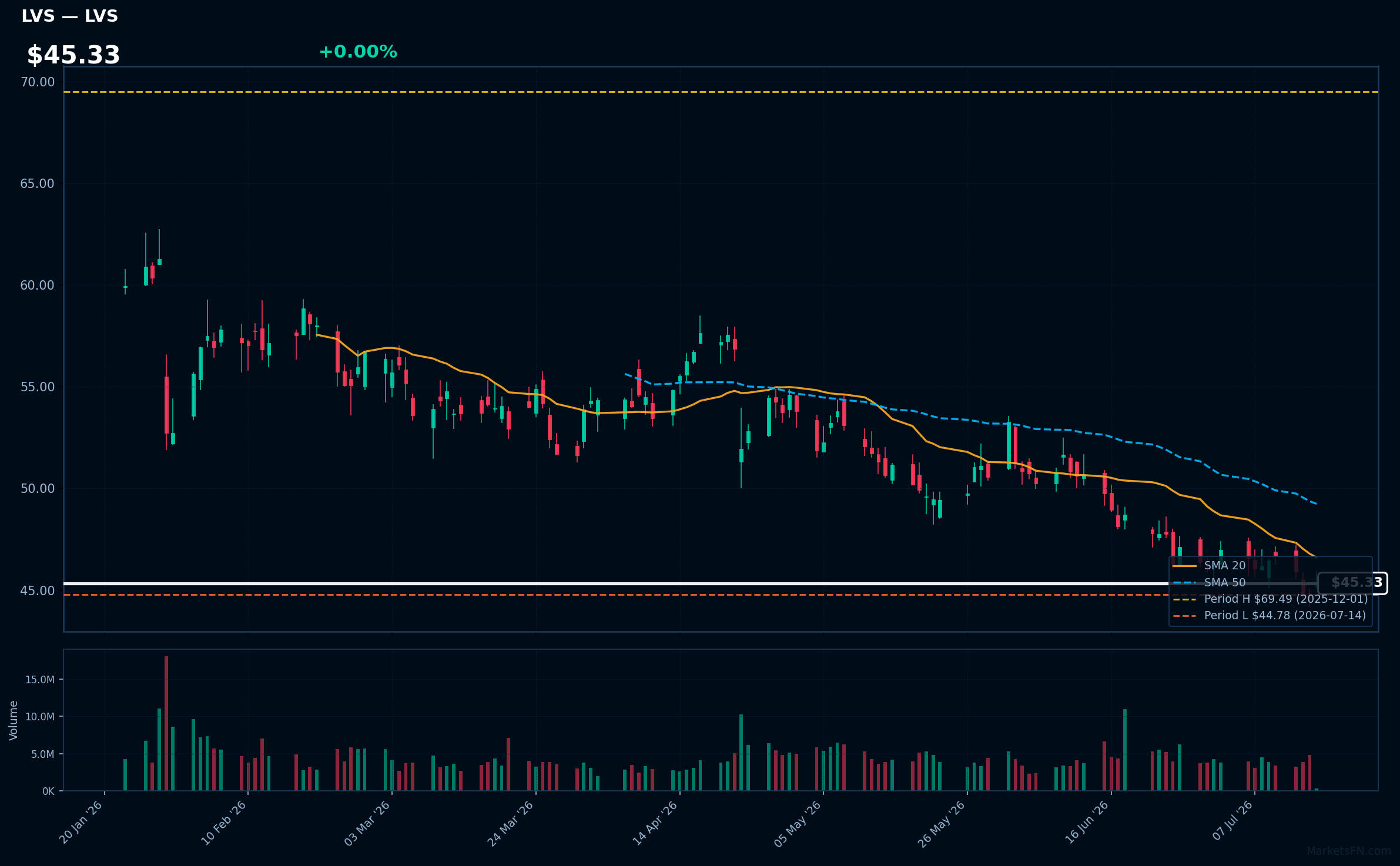Click the blue dashed SMA 50 legend sample

(x=1185, y=583)
